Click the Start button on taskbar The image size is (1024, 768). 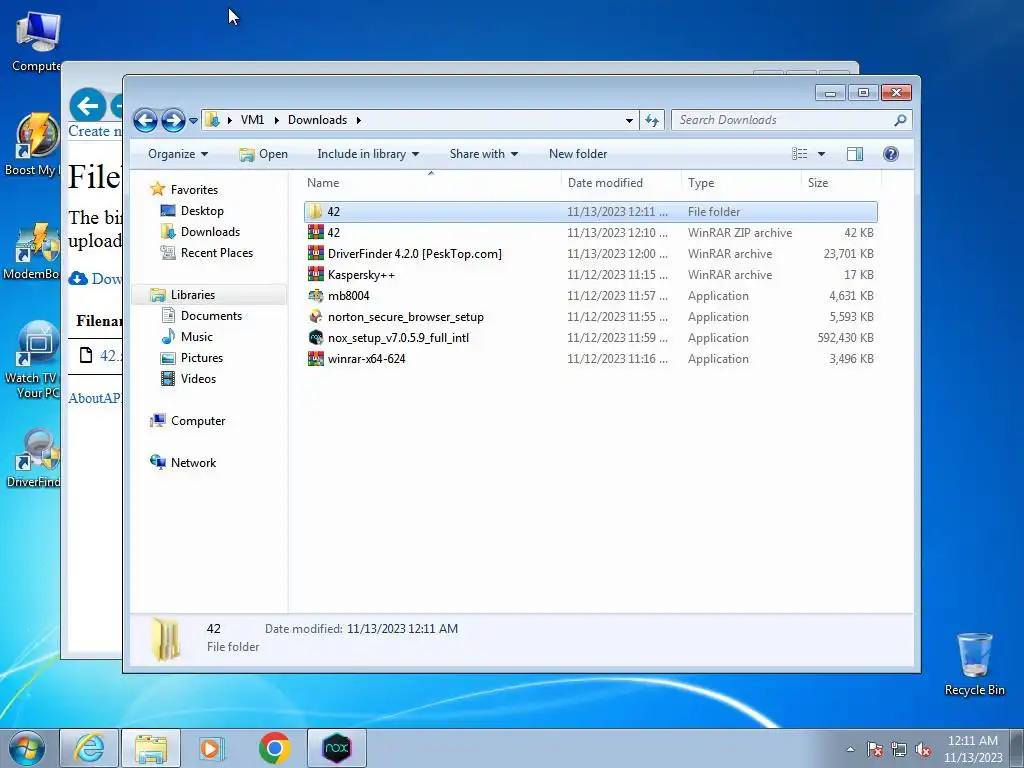point(27,748)
